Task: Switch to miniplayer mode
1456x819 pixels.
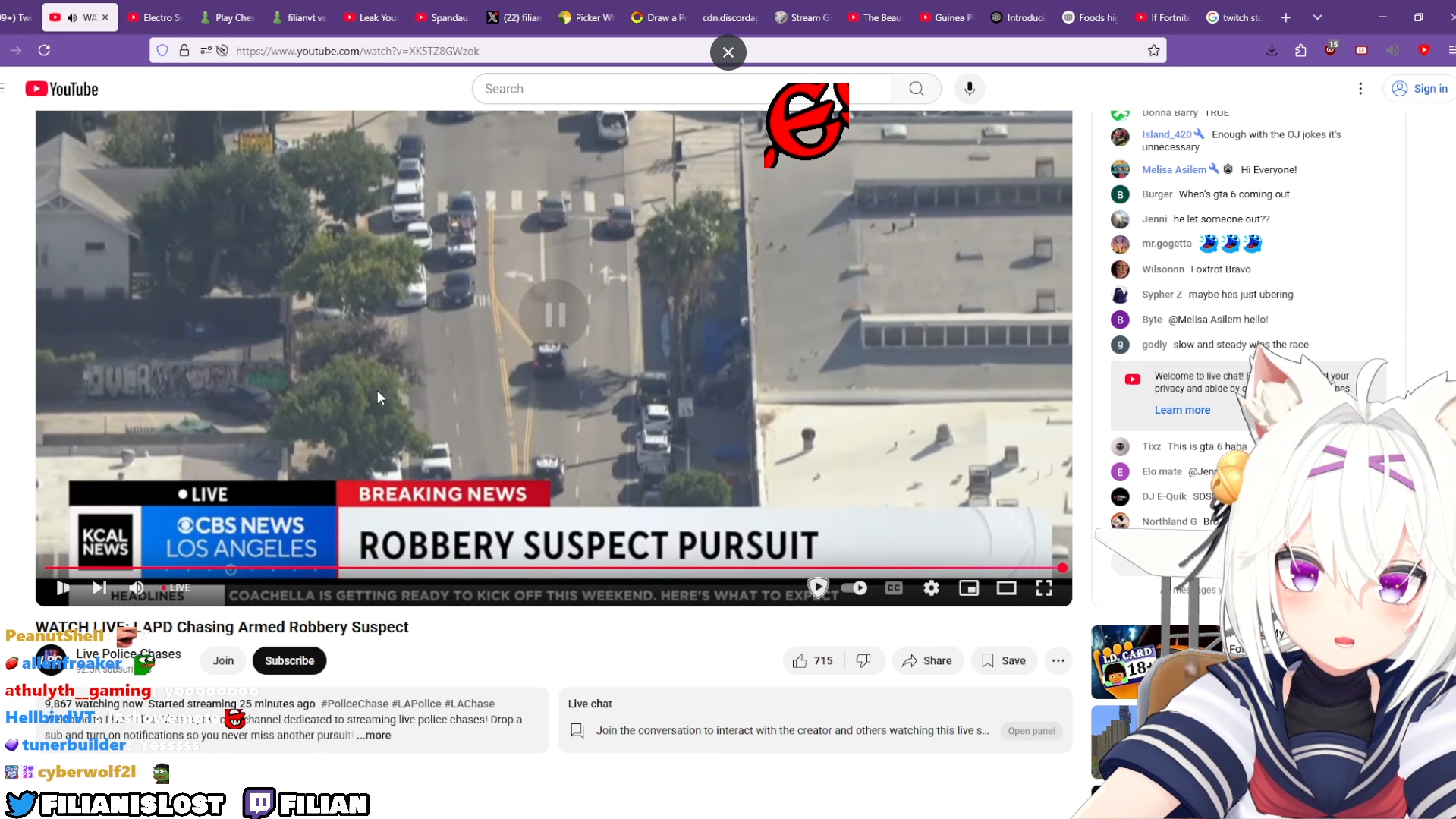Action: pos(969,587)
